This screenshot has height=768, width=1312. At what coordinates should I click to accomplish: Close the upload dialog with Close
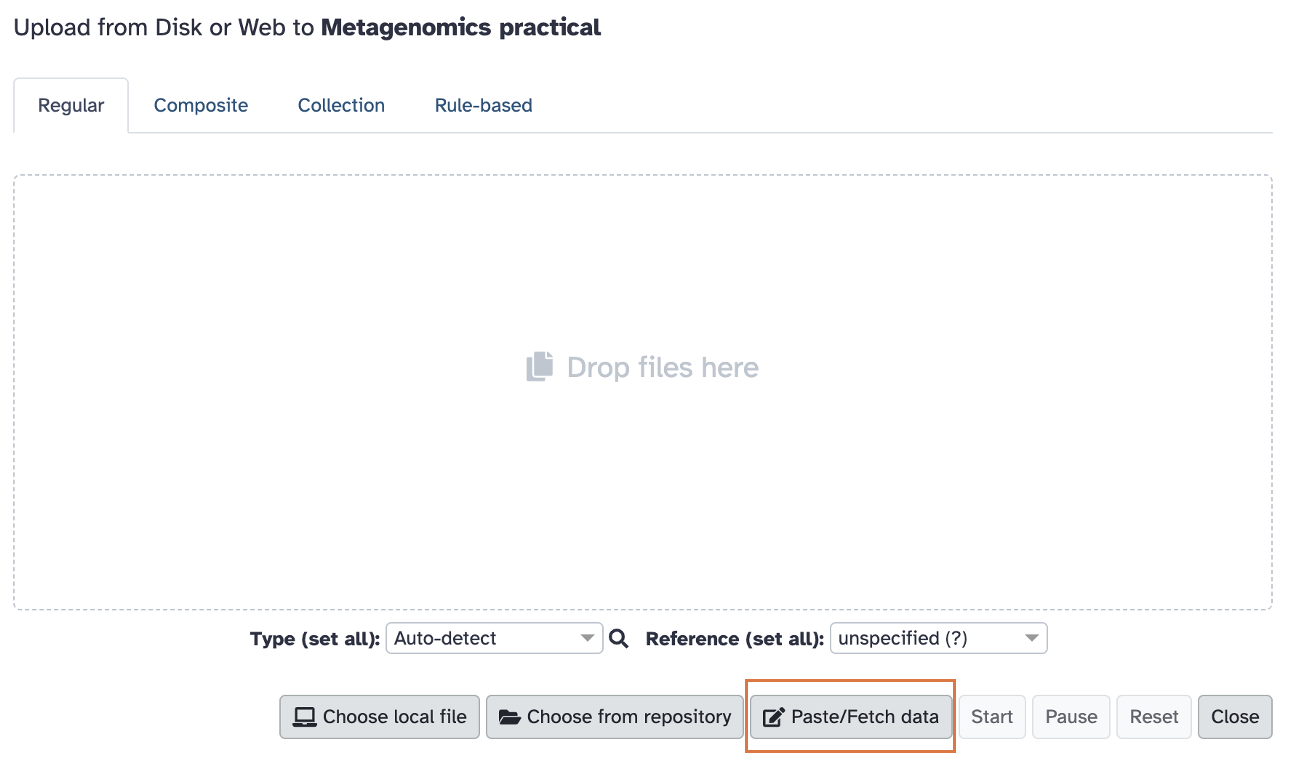[x=1235, y=717]
